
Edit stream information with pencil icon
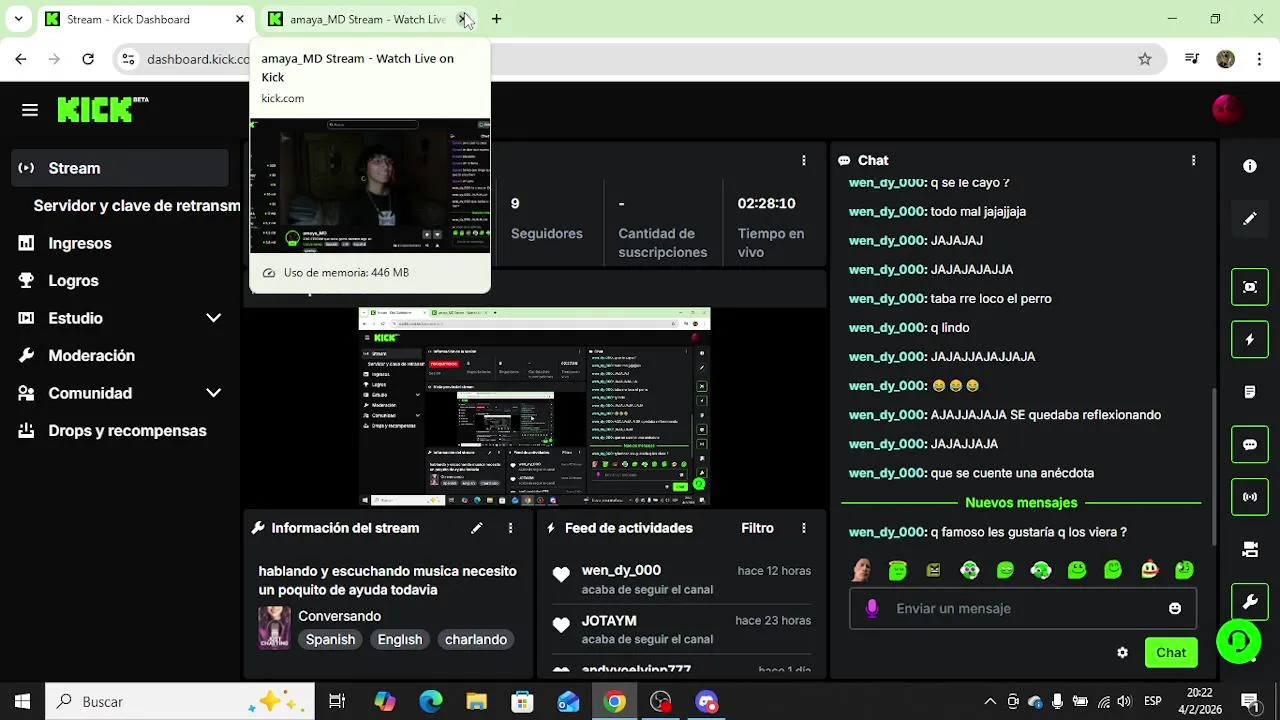(x=477, y=528)
